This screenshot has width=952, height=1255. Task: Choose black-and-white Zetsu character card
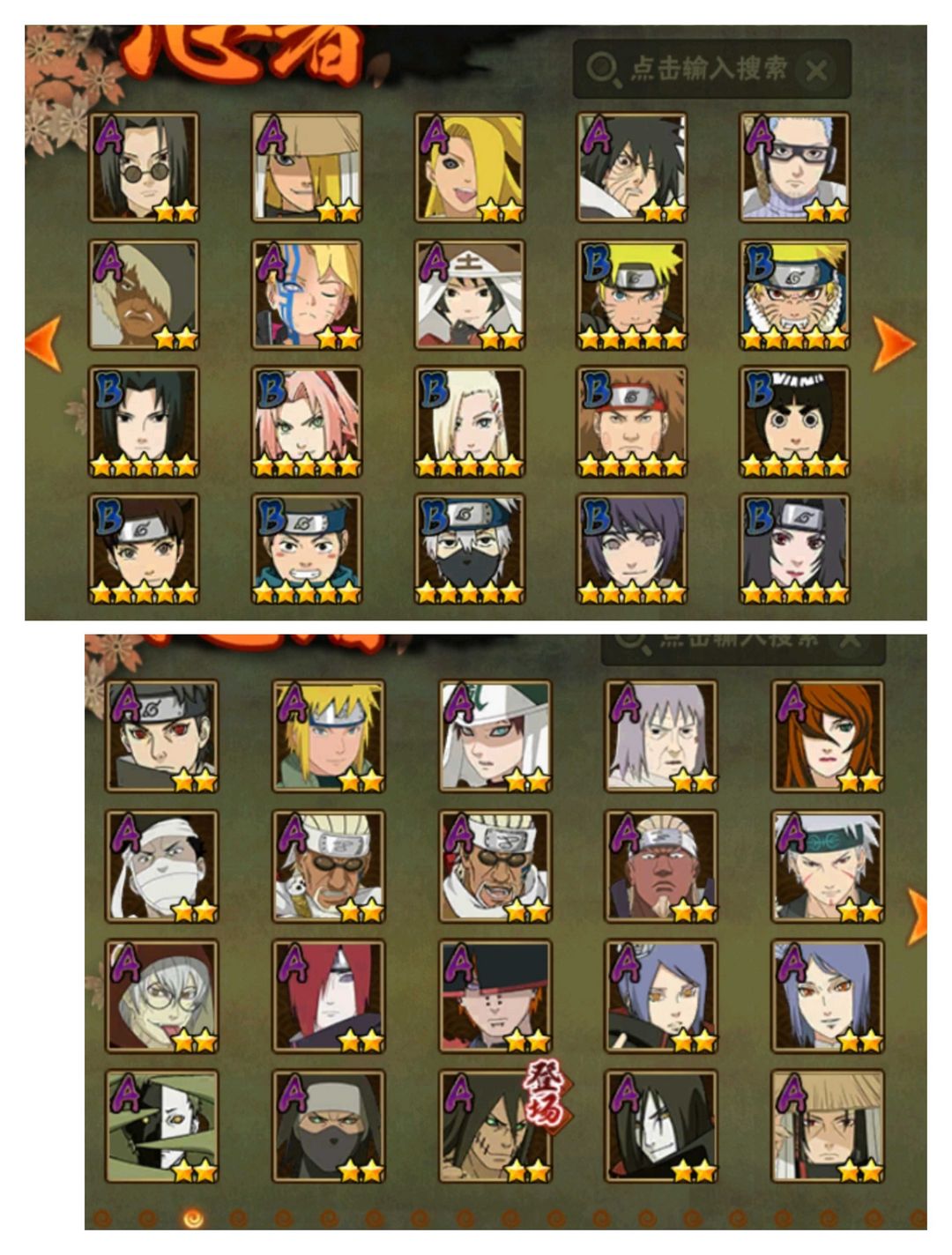pos(161,1125)
